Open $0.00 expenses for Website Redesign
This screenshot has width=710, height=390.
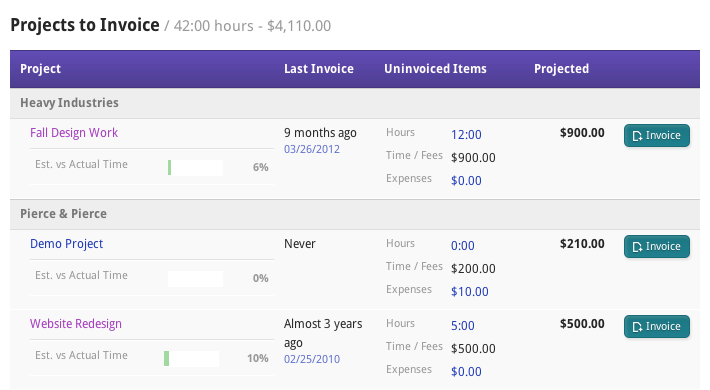466,372
